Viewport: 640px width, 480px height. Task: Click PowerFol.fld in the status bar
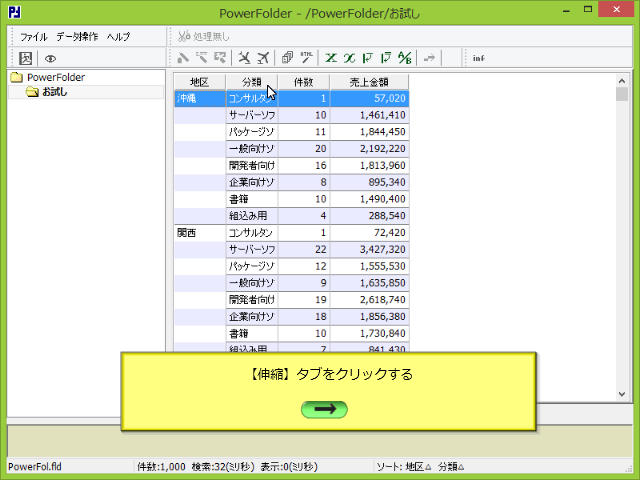pos(35,467)
